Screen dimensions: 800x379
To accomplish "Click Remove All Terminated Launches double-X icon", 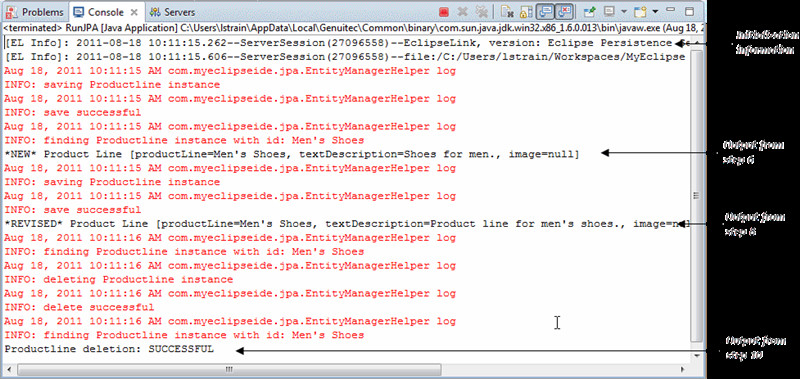I will (x=481, y=12).
